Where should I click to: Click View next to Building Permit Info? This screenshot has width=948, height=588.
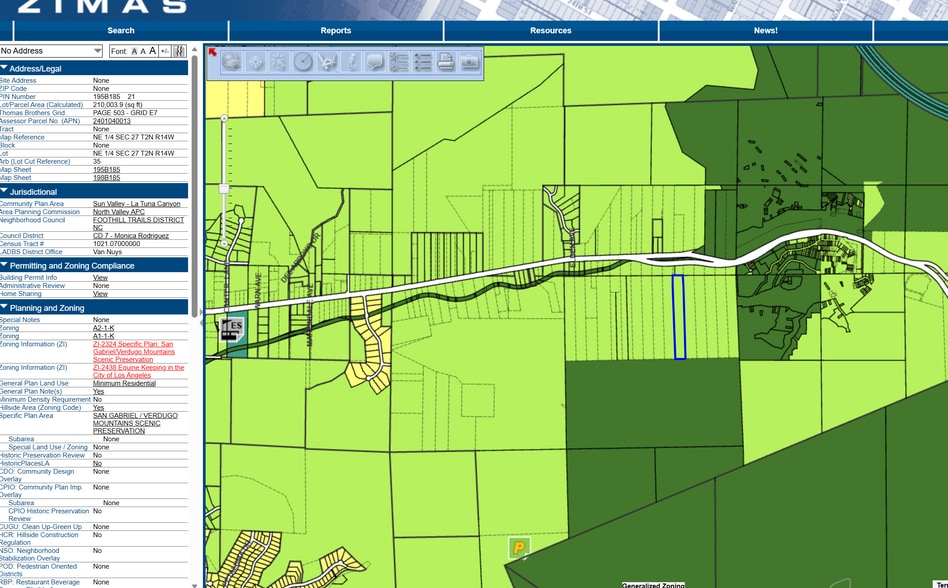click(98, 277)
